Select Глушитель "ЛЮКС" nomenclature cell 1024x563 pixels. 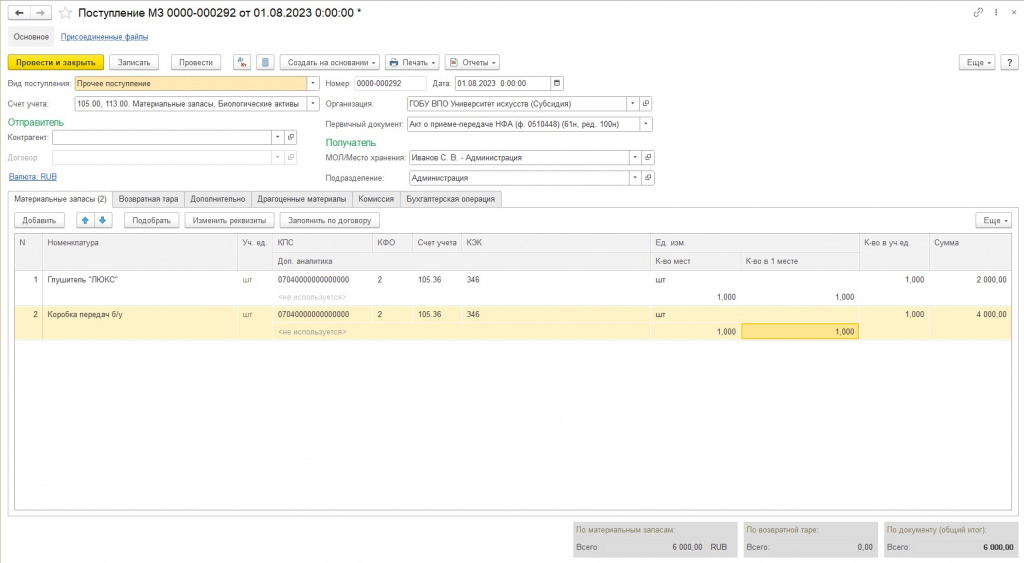[x=140, y=280]
